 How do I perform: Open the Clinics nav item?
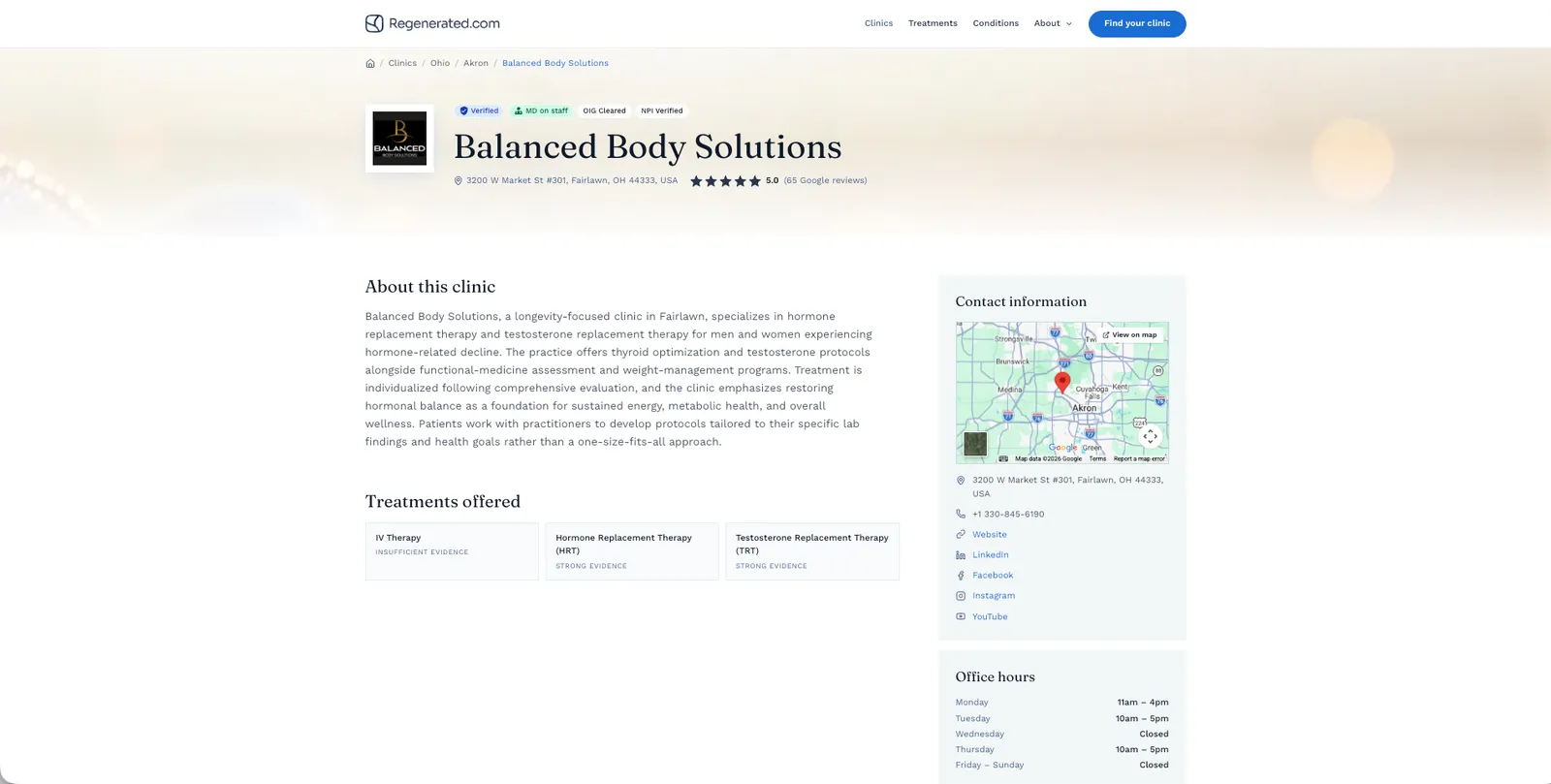(x=878, y=23)
